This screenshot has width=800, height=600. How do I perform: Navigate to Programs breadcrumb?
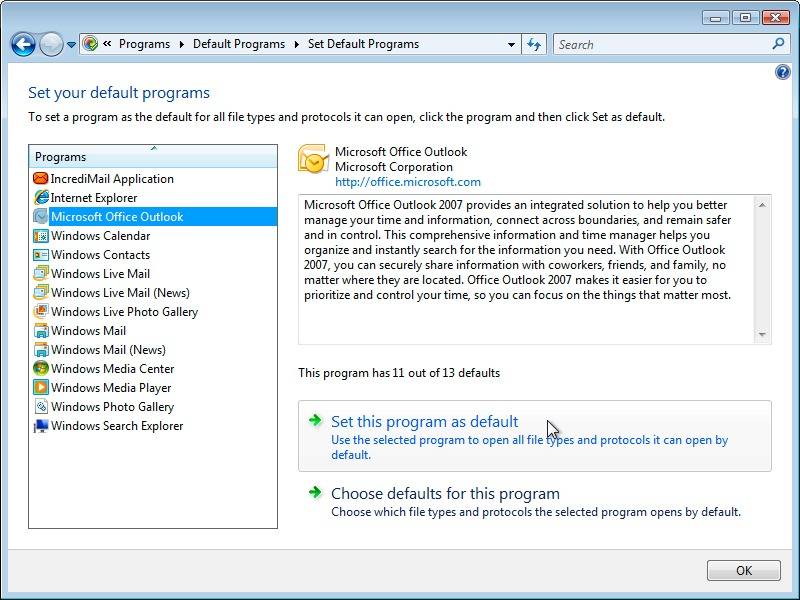(144, 44)
